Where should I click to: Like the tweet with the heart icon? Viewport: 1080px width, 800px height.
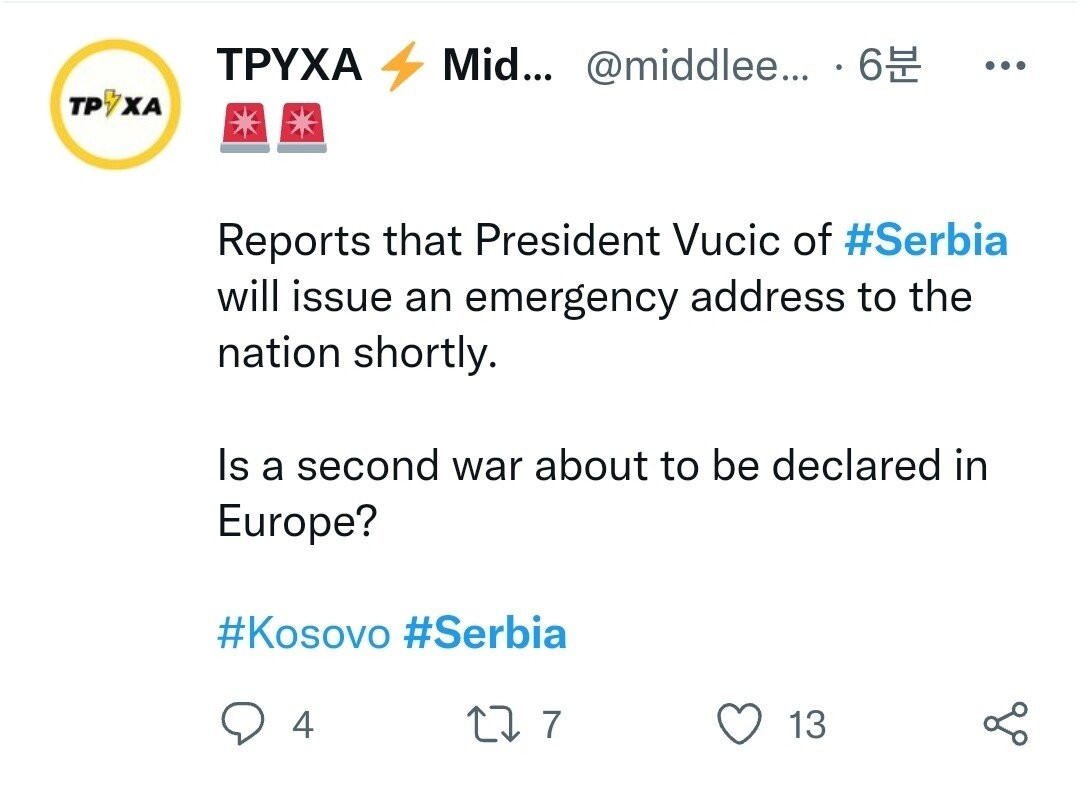741,724
